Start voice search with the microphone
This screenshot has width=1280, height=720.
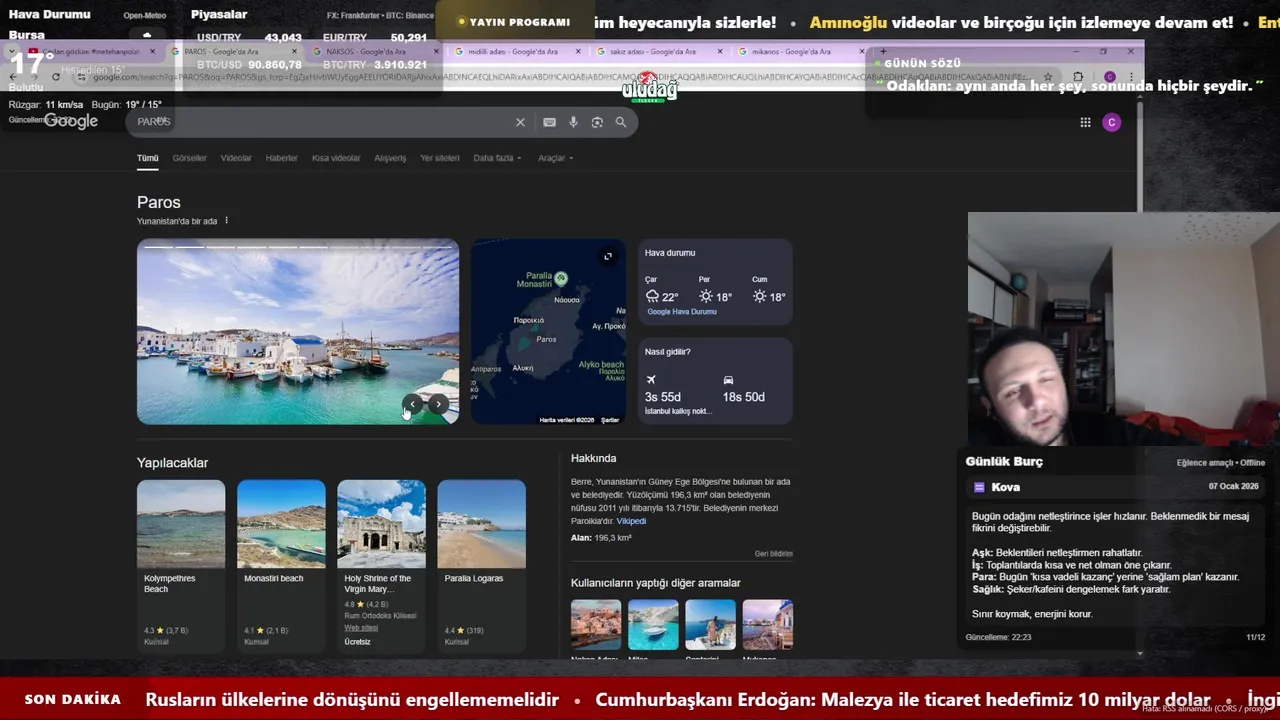573,122
